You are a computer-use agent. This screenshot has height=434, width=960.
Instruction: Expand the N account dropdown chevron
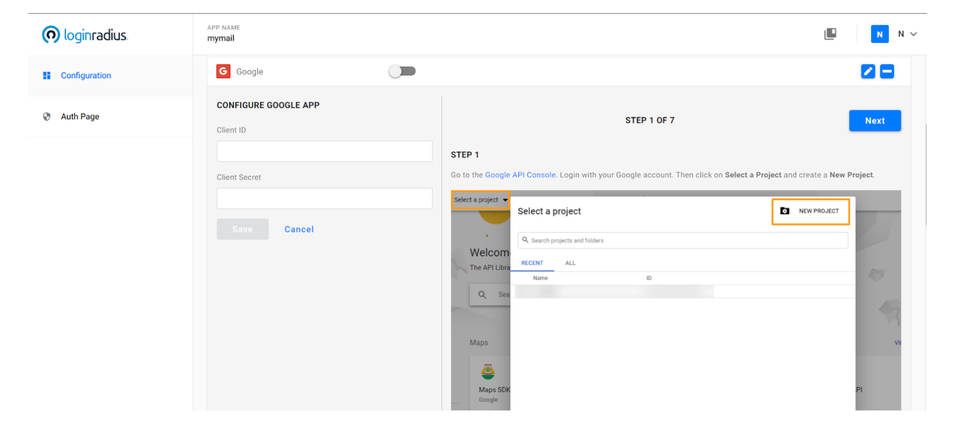[x=913, y=35]
